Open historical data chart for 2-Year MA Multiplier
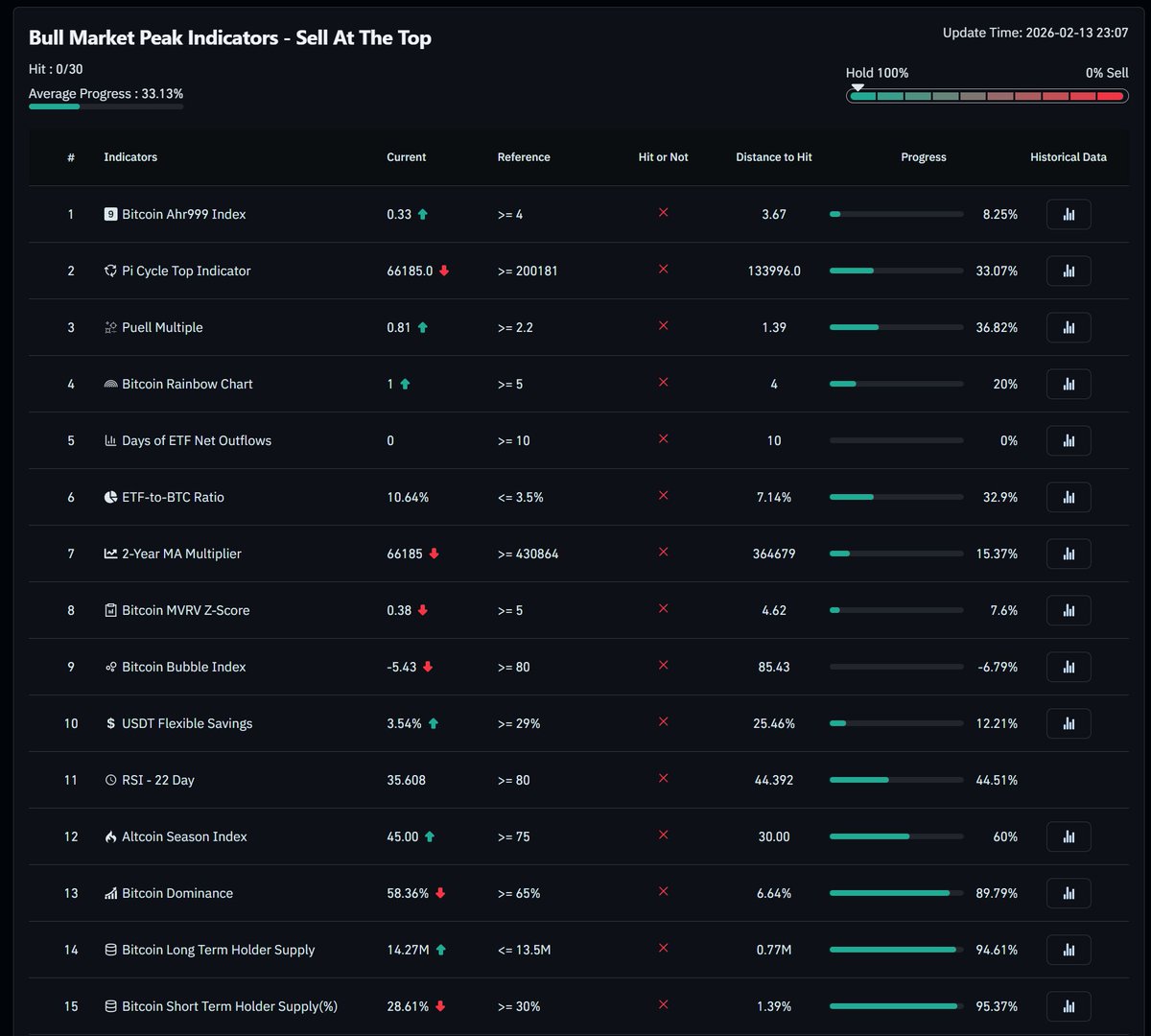This screenshot has height=1036, width=1151. click(1069, 553)
